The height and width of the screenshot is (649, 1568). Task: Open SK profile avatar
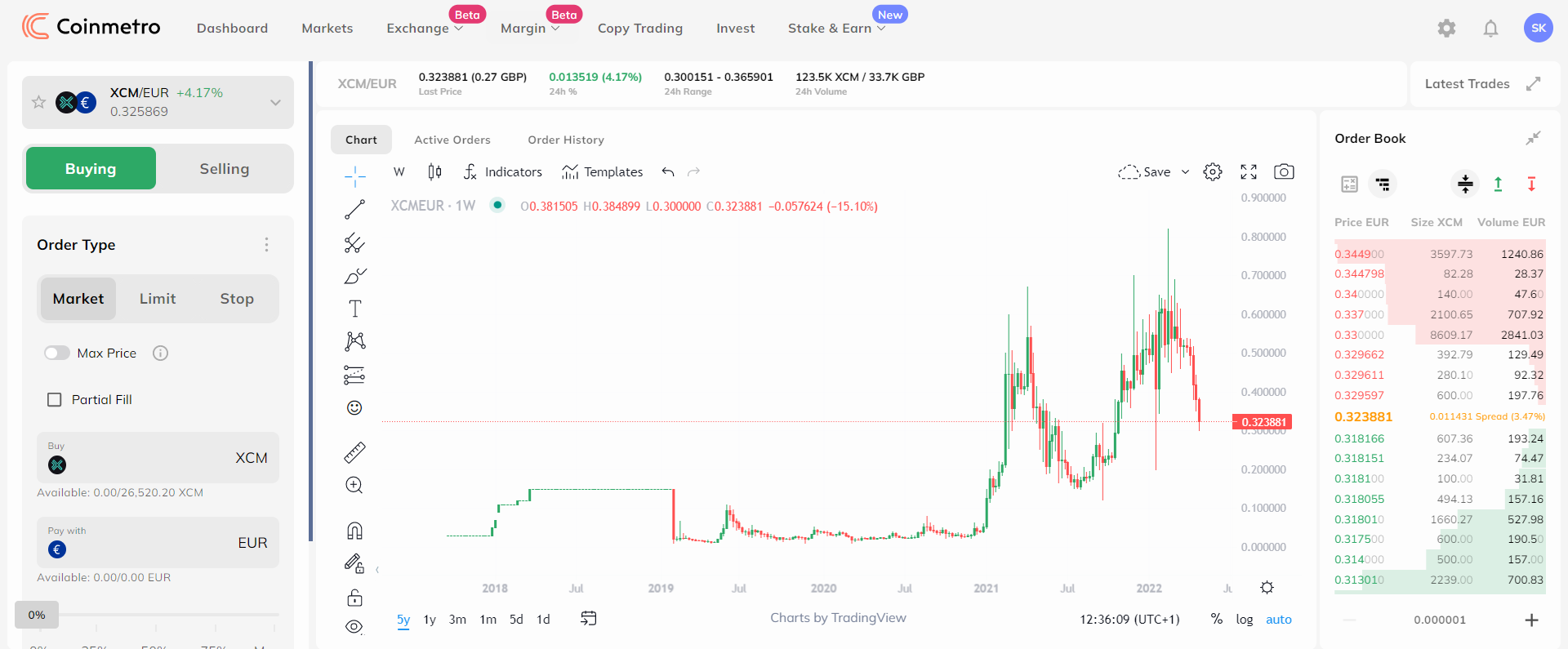point(1539,28)
